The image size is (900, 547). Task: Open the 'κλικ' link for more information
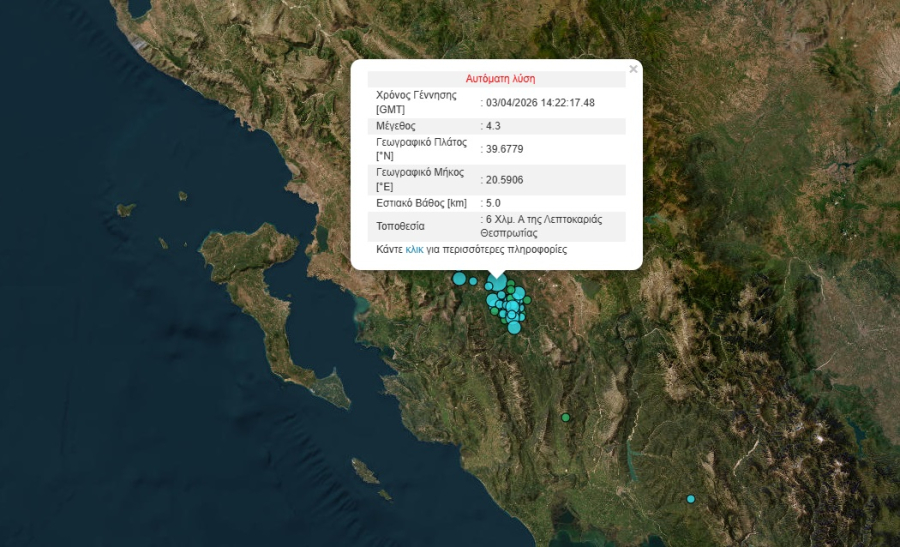click(x=414, y=249)
